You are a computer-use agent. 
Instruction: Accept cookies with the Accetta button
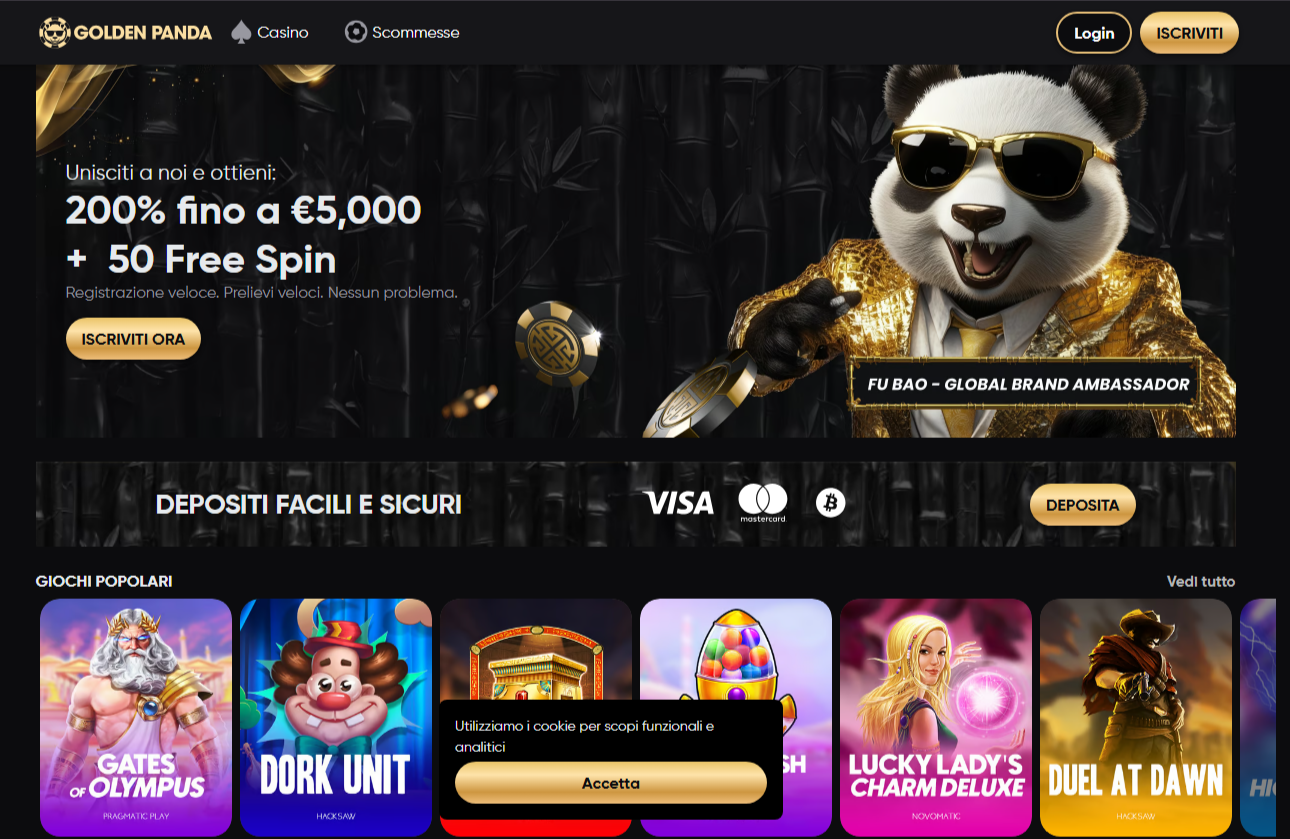click(611, 783)
